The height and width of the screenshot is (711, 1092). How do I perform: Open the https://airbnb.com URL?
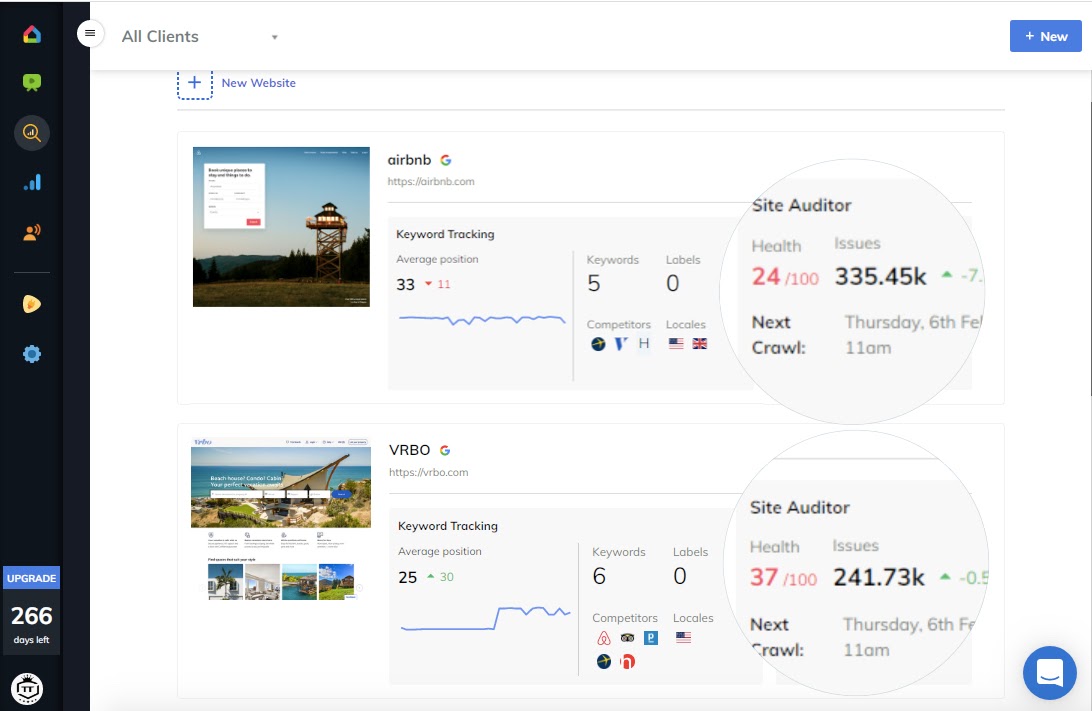click(x=431, y=182)
